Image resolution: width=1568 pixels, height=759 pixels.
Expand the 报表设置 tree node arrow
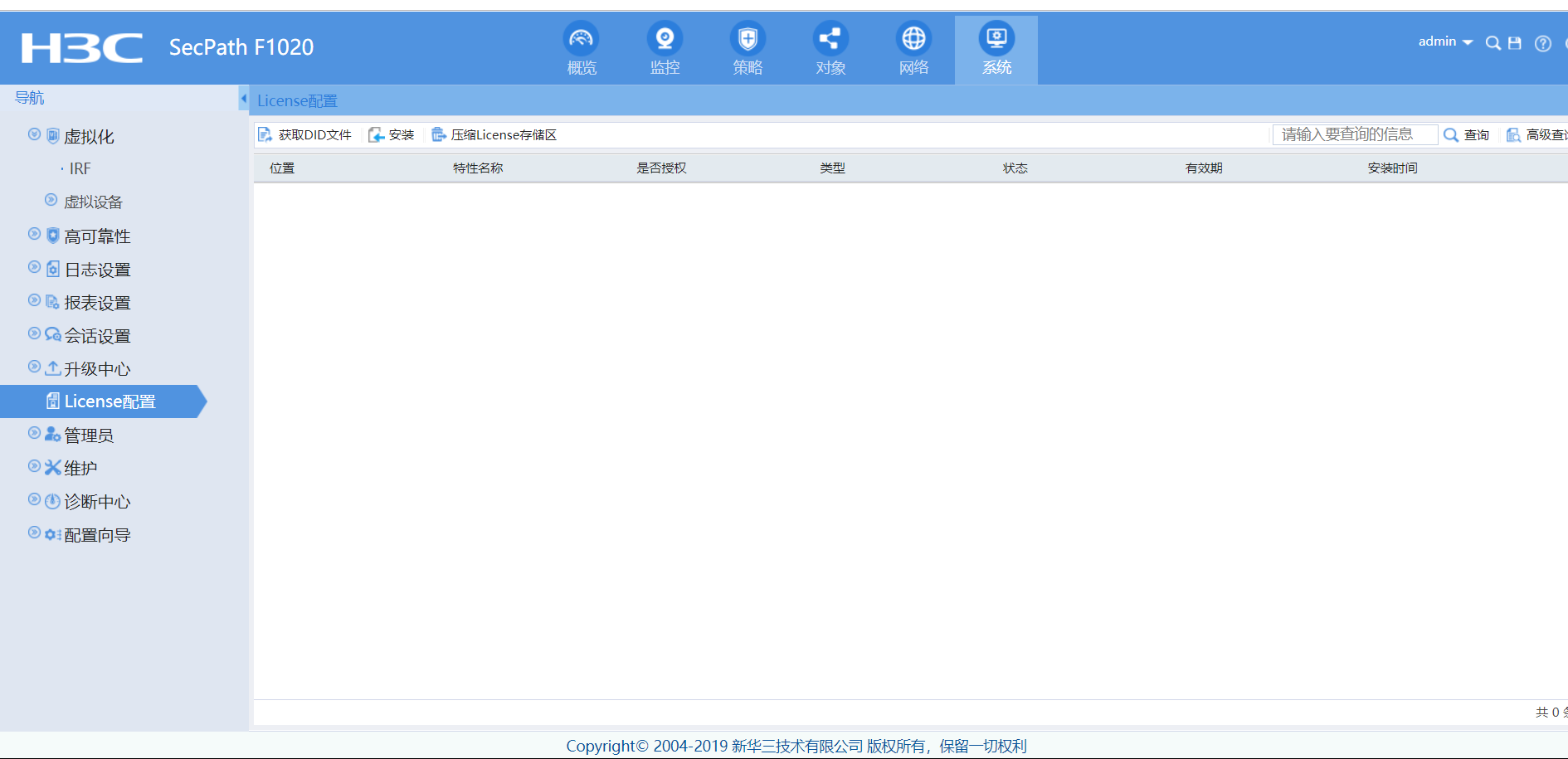pyautogui.click(x=34, y=300)
